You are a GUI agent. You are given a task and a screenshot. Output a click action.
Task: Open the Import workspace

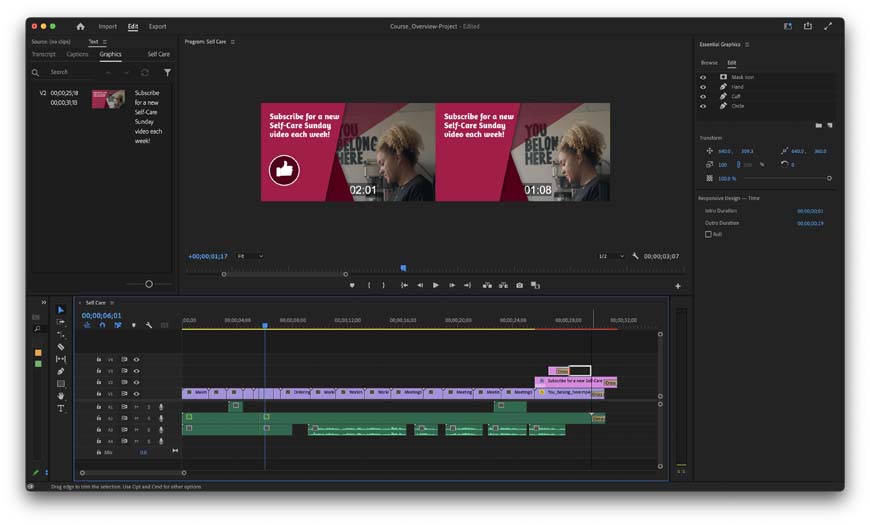pyautogui.click(x=107, y=26)
